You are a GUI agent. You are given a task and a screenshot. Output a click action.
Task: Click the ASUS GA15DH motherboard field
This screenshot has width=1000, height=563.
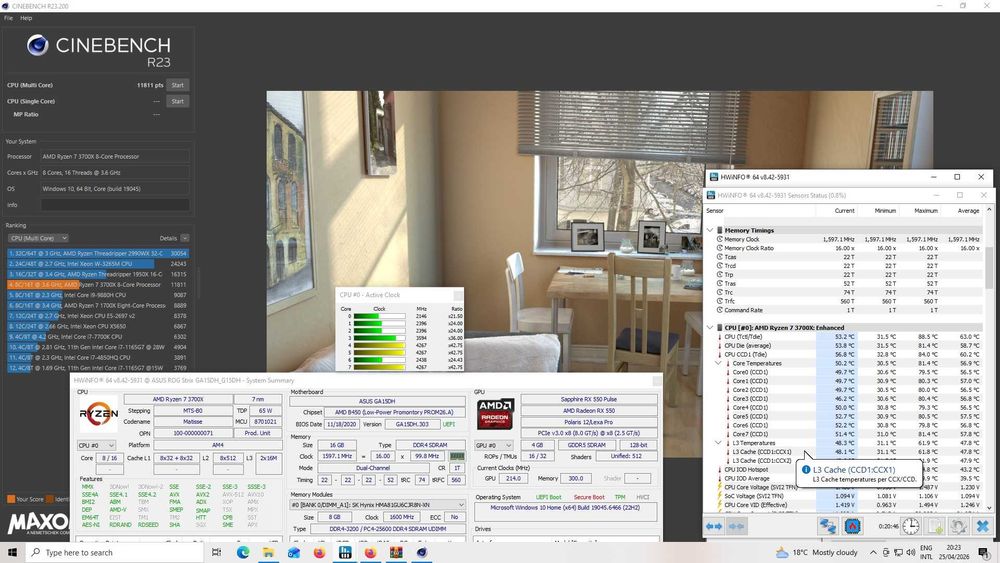pos(377,401)
